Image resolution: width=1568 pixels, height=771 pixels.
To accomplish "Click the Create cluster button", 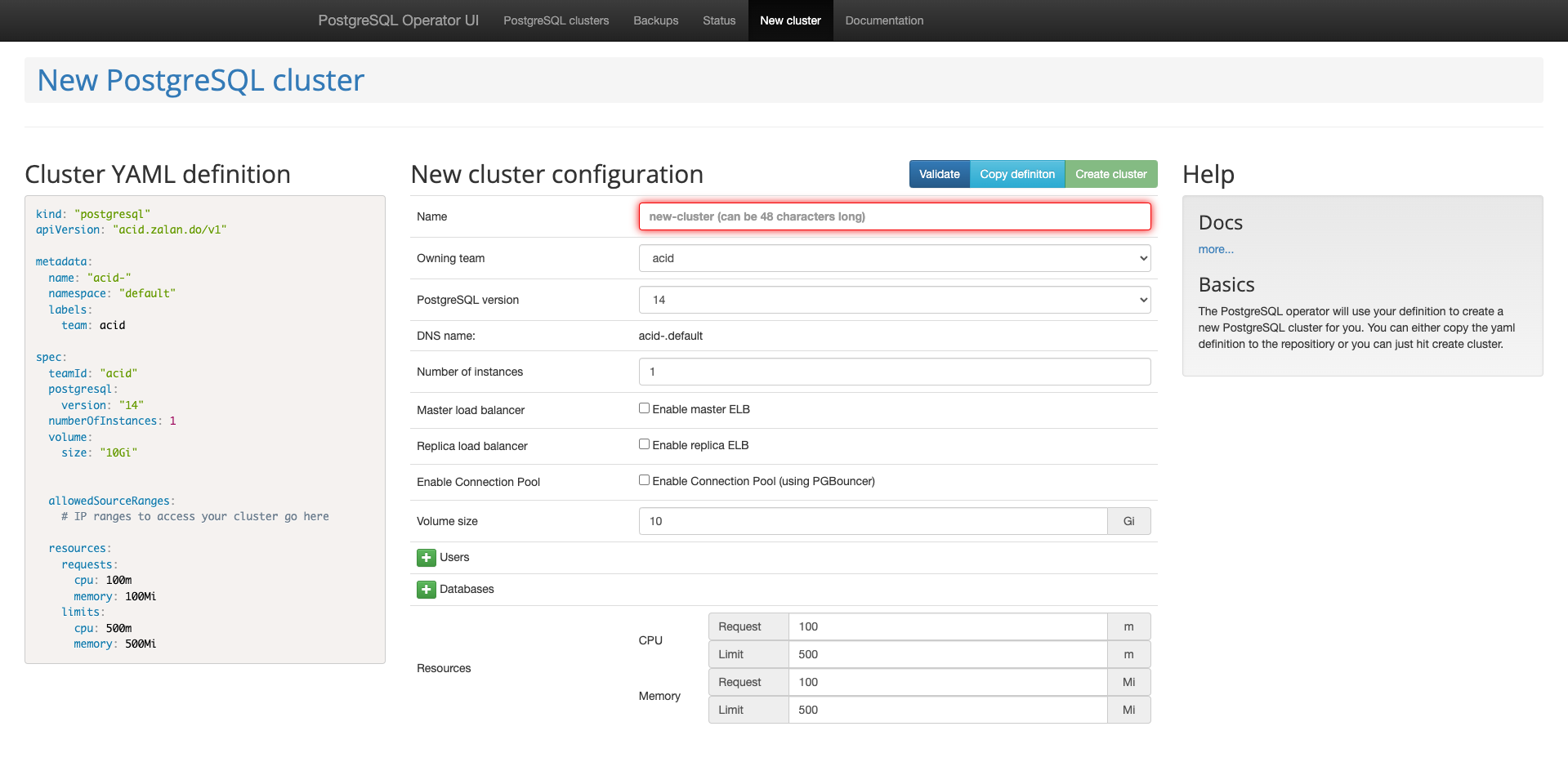I will tap(1110, 174).
